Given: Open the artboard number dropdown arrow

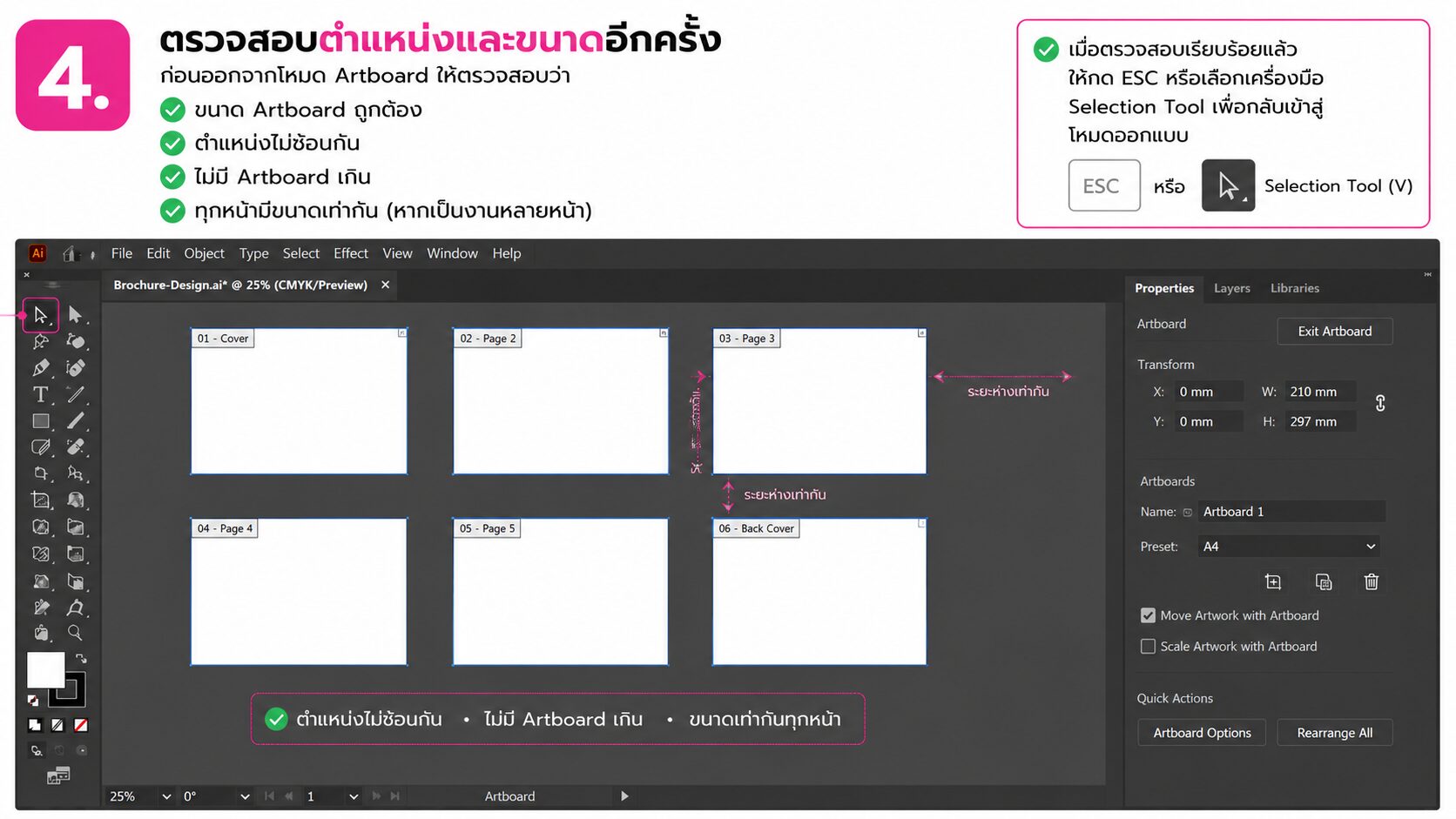Looking at the screenshot, I should point(354,796).
